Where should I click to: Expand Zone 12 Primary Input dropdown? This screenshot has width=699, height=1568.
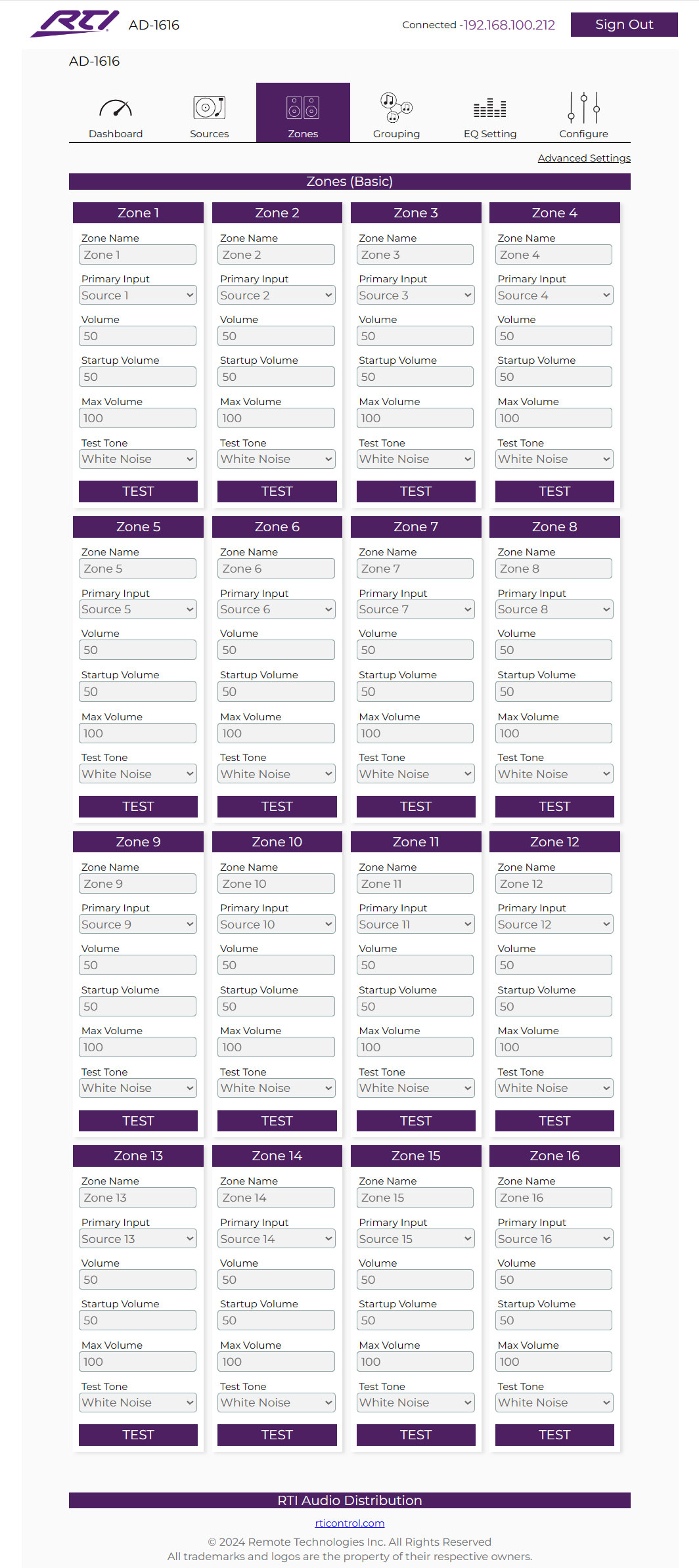point(554,925)
